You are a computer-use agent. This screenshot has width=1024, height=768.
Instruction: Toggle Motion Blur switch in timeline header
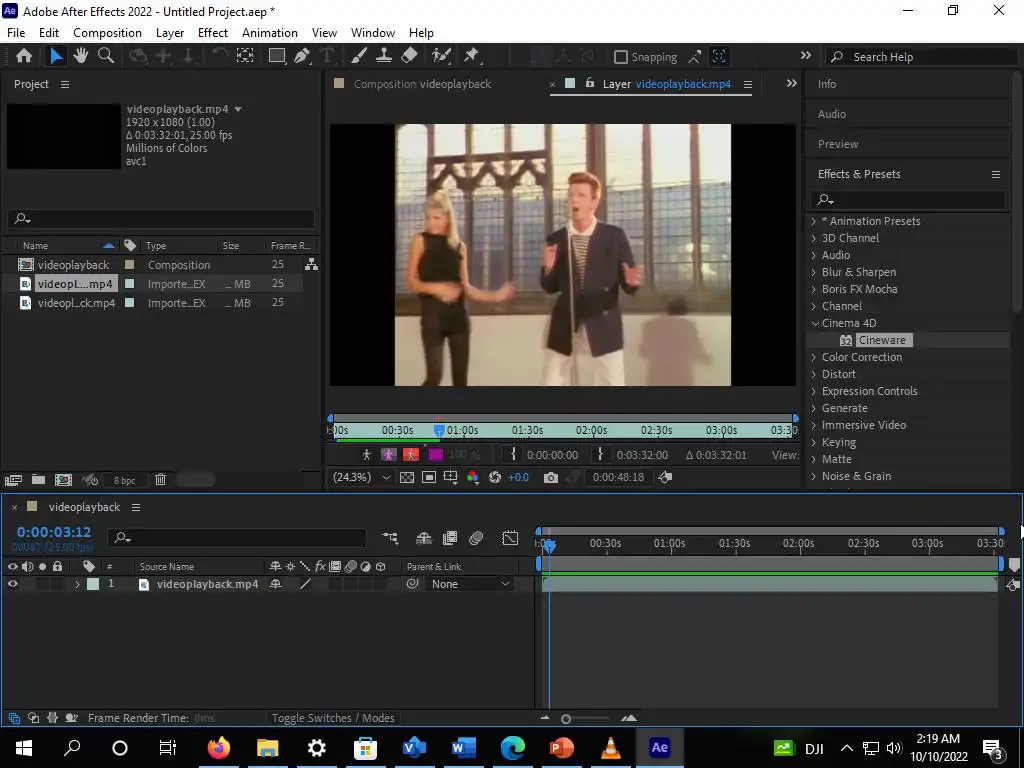pyautogui.click(x=476, y=538)
